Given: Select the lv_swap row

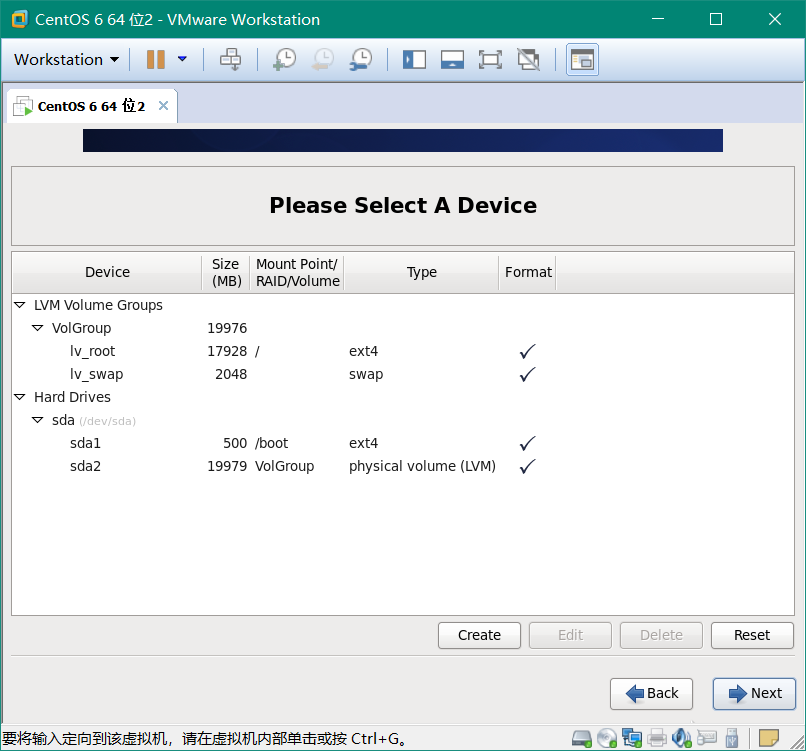Looking at the screenshot, I should tap(96, 375).
